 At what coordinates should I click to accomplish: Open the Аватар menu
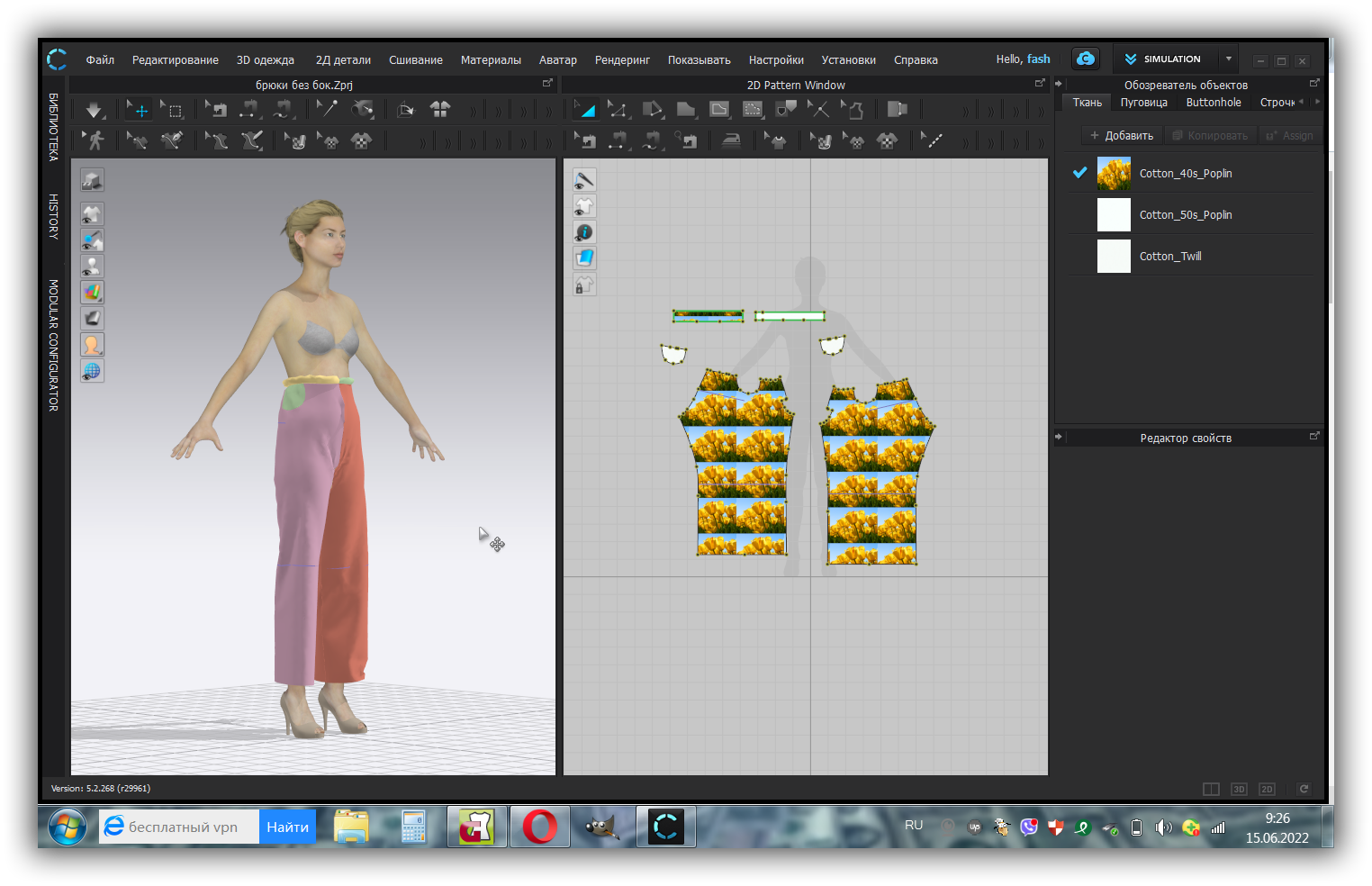[x=558, y=59]
